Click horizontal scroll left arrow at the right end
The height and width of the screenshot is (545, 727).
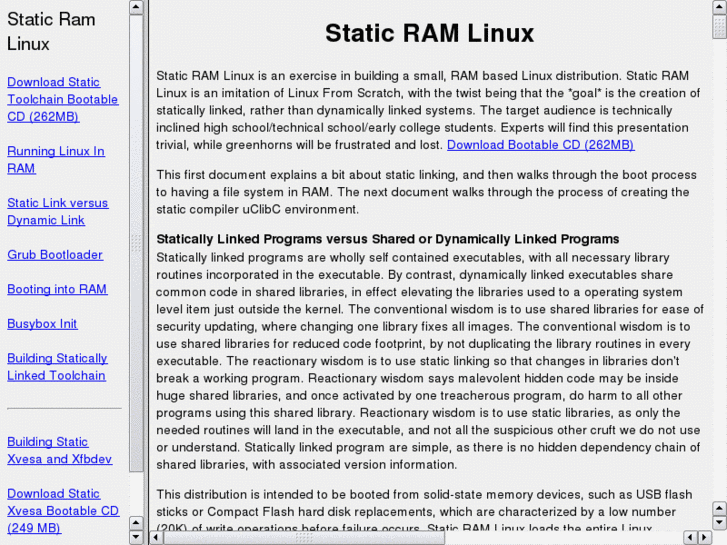(690, 537)
